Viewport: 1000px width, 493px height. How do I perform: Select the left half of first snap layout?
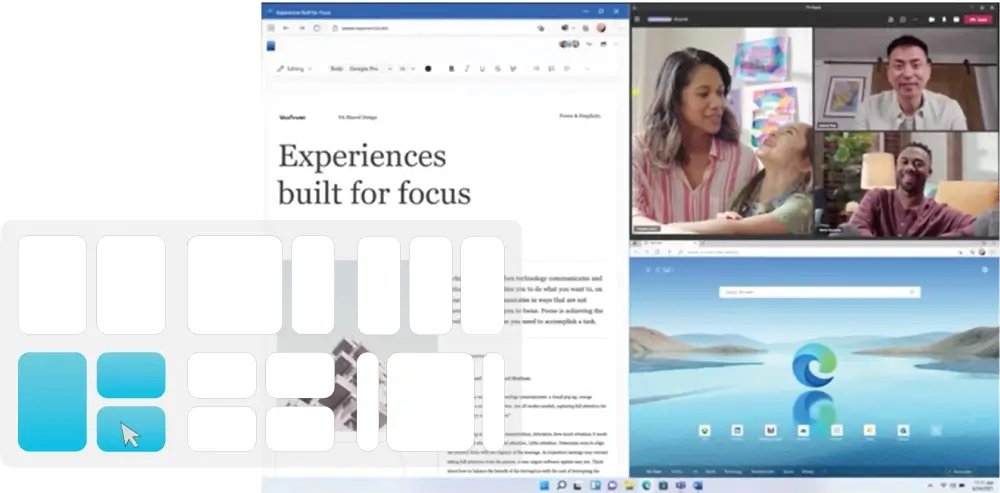coord(52,284)
